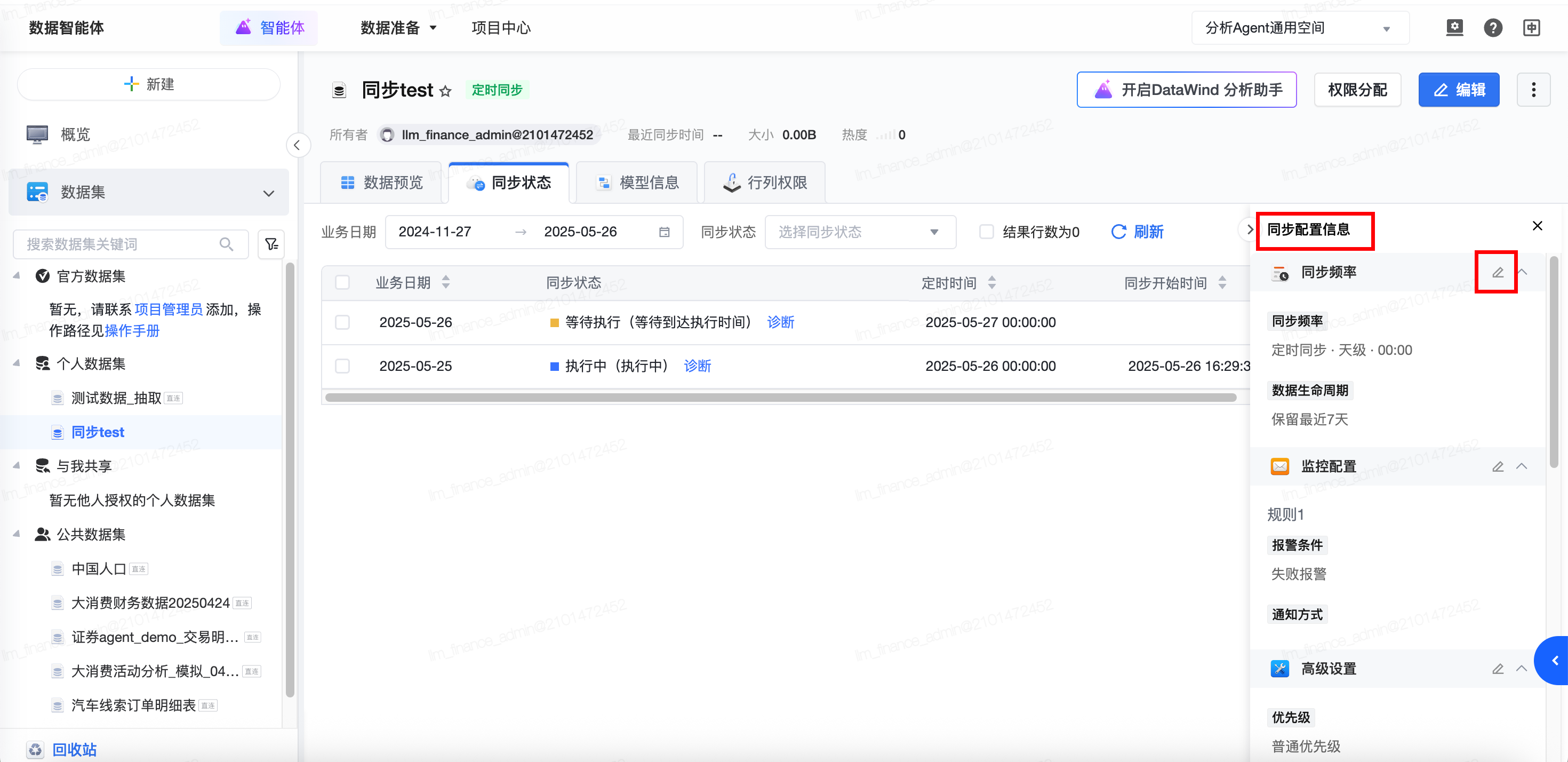Click the 新建 button
Image resolution: width=1568 pixels, height=762 pixels.
149,84
